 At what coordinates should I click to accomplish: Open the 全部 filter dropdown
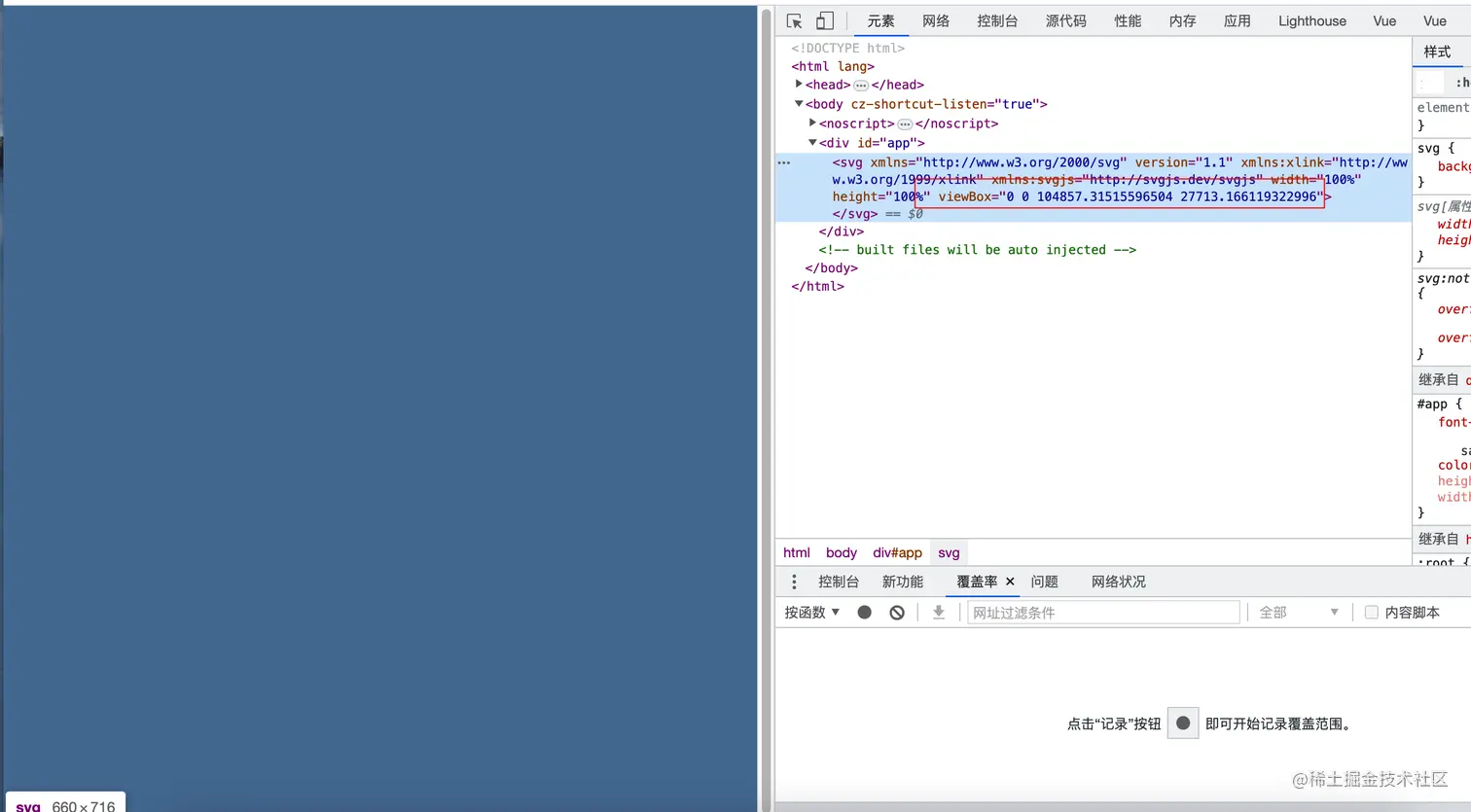1299,613
